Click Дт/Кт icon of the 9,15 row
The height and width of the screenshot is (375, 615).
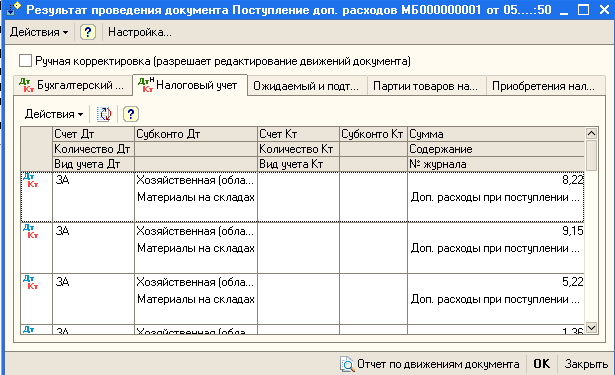click(31, 231)
